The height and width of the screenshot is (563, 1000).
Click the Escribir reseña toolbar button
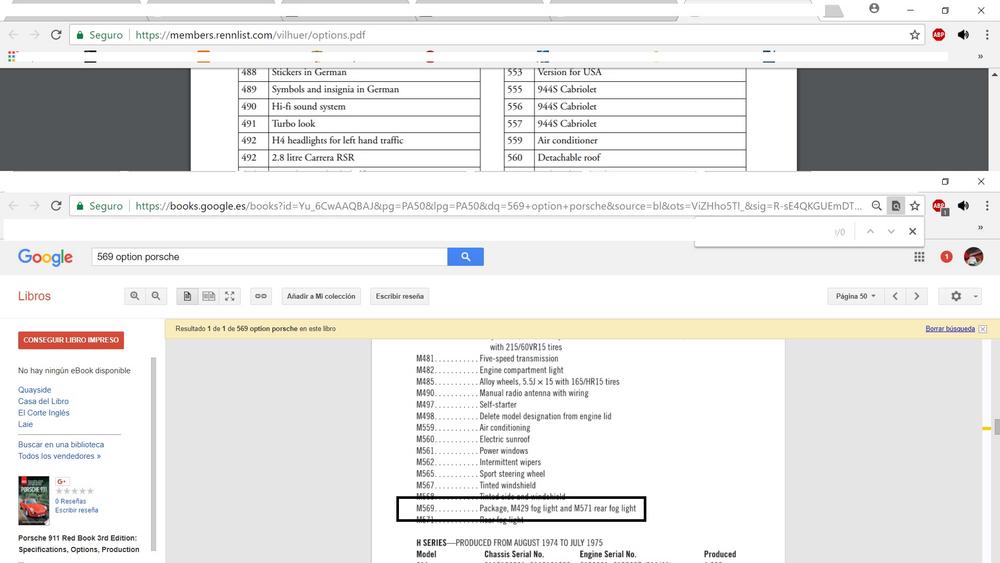(399, 296)
